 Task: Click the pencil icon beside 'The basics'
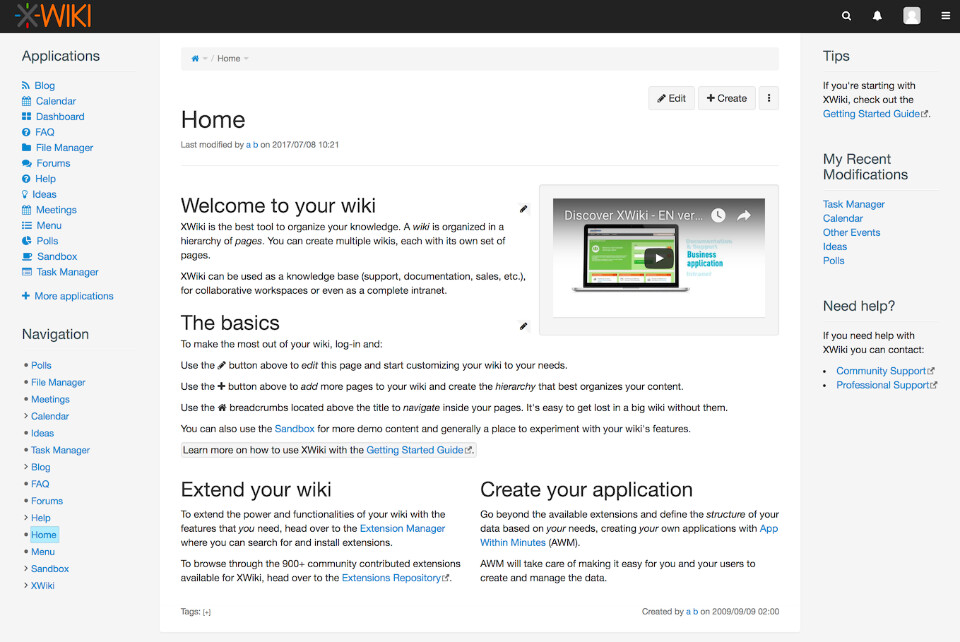(523, 326)
